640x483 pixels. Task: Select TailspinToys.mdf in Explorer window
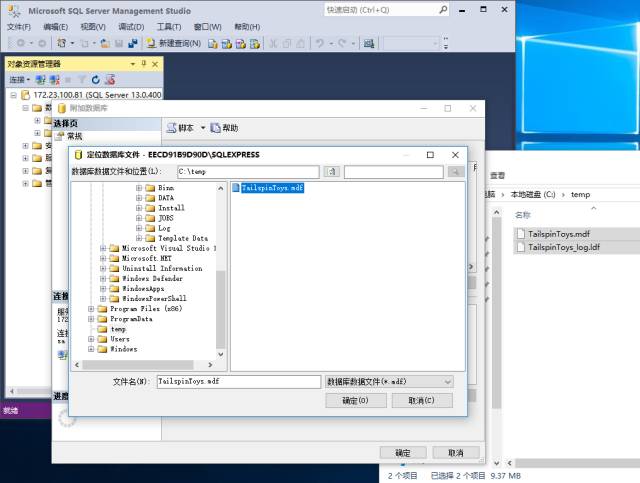pos(559,234)
